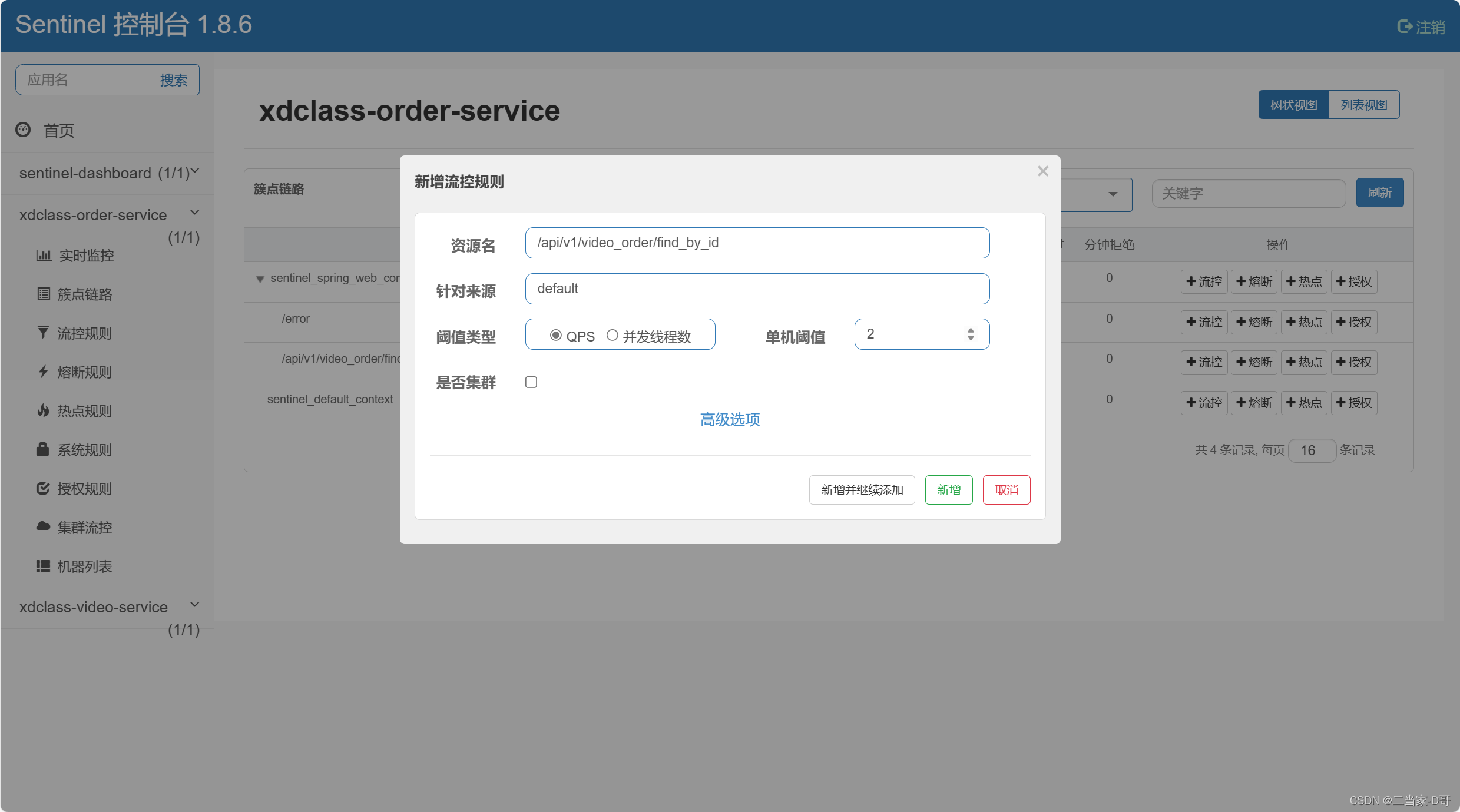Add 流控 for sentinel_default_context row
Screen dimensions: 1460x812
(1204, 403)
